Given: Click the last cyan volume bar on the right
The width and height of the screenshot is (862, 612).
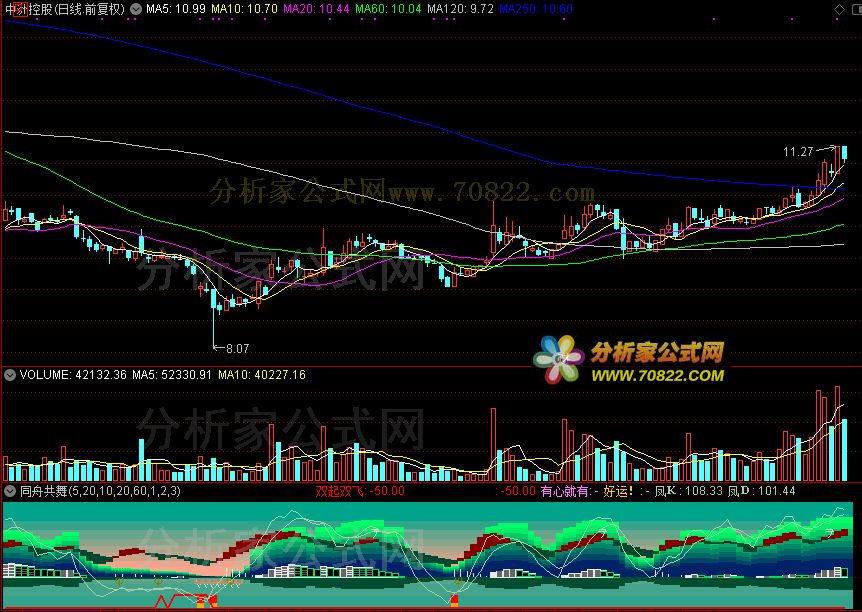Looking at the screenshot, I should pos(844,450).
